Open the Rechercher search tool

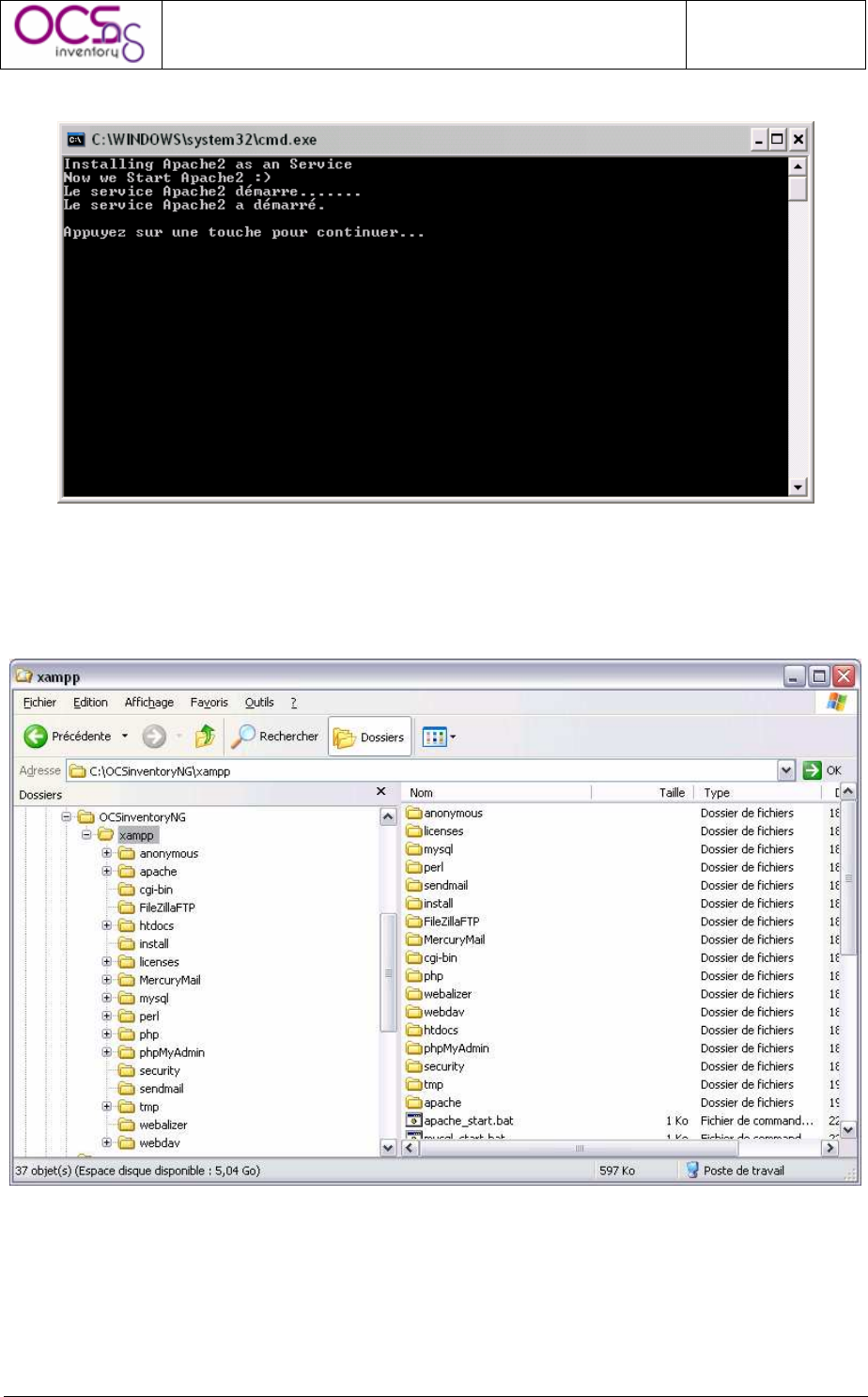[275, 737]
